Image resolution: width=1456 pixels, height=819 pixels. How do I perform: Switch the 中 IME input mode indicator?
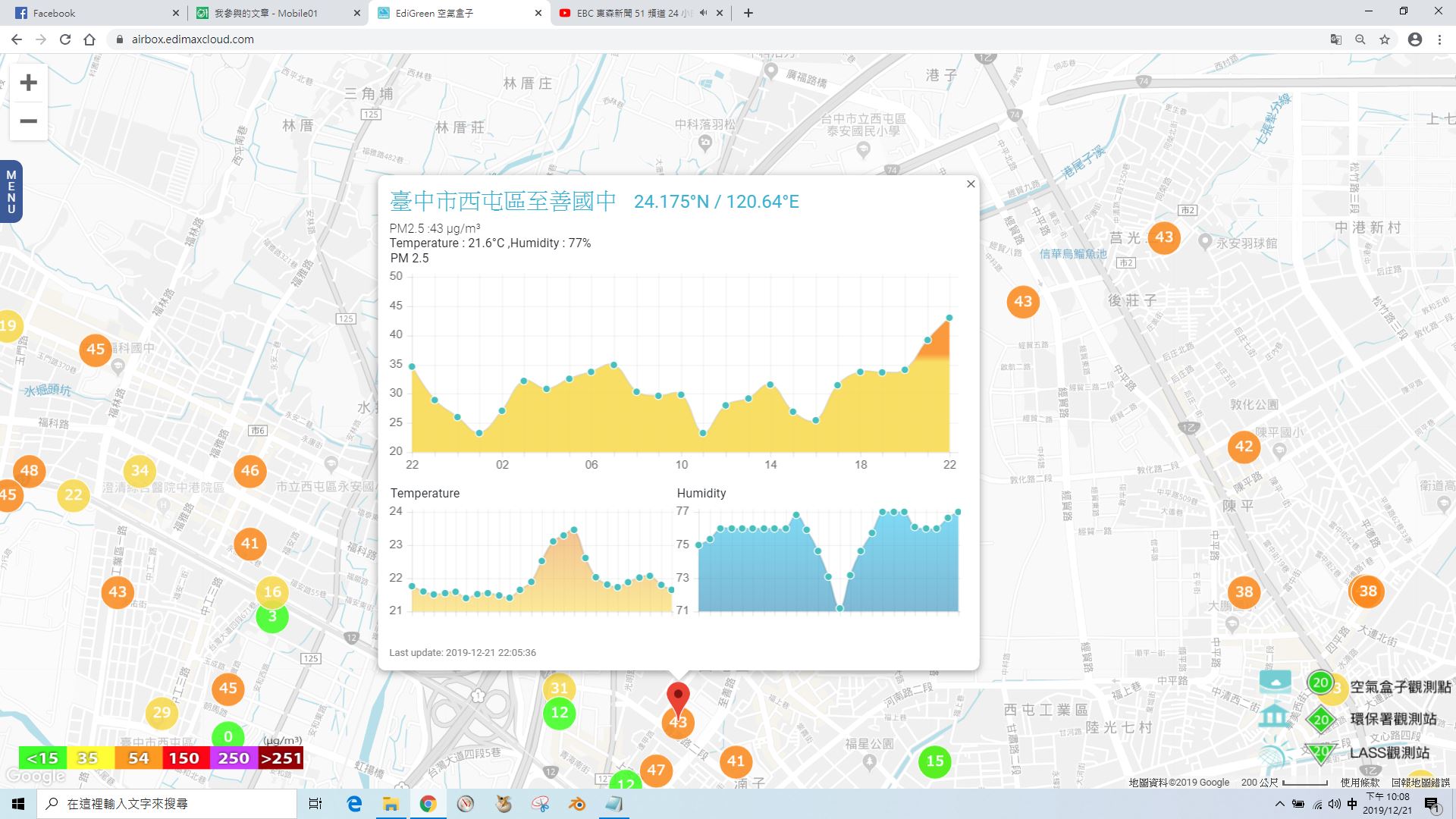click(x=1352, y=804)
